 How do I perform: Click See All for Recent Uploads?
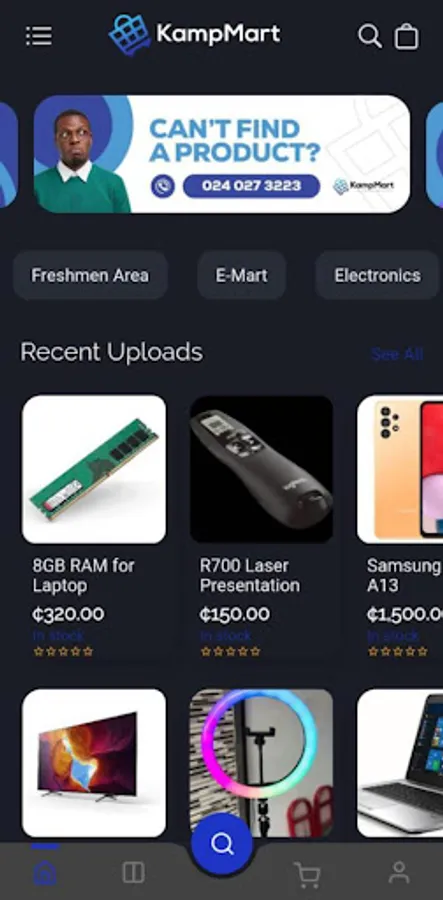click(397, 354)
